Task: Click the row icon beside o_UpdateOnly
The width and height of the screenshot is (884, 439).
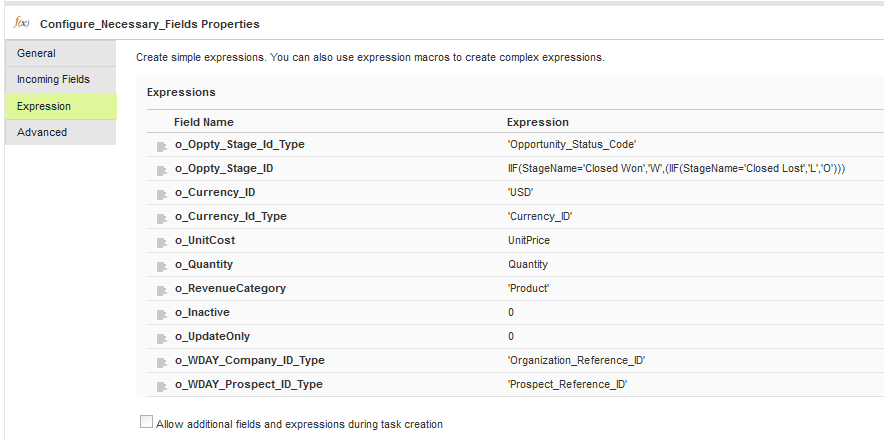Action: coord(162,339)
